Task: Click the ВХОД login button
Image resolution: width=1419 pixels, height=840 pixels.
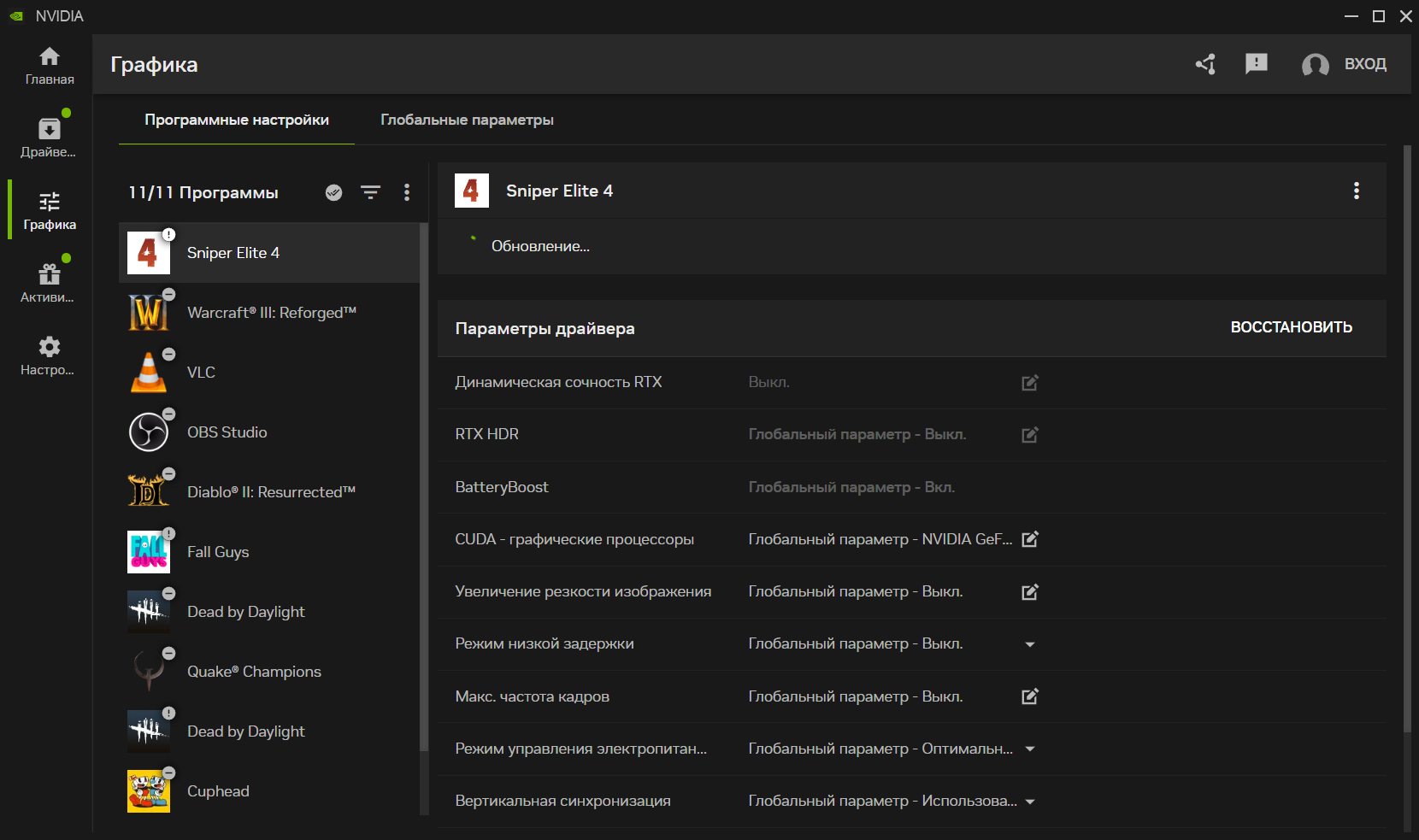Action: (x=1365, y=64)
